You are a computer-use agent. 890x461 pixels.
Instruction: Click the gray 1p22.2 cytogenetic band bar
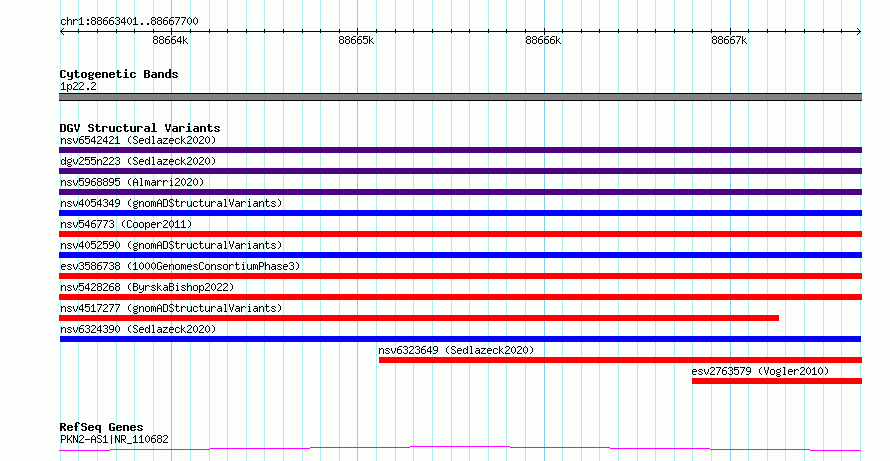click(x=460, y=97)
